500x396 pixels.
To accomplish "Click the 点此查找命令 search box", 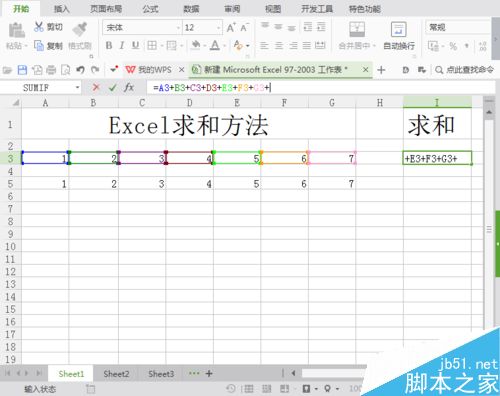I will point(464,70).
